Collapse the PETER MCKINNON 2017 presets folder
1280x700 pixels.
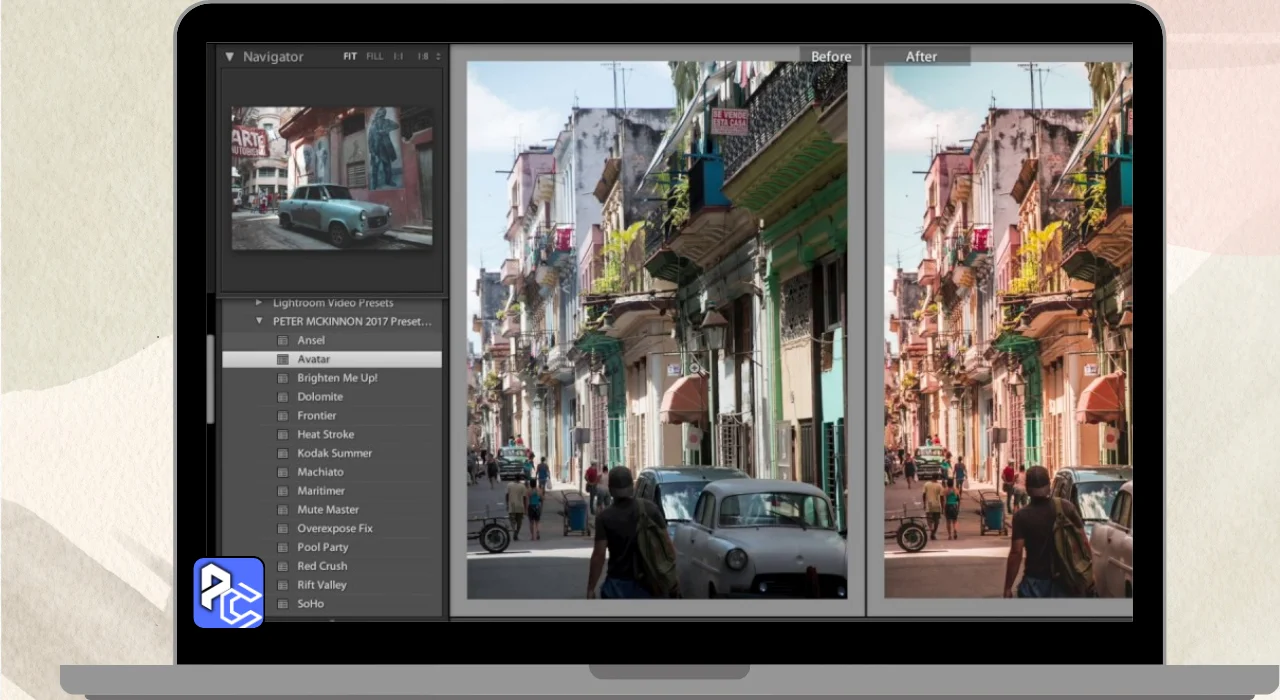tap(259, 321)
